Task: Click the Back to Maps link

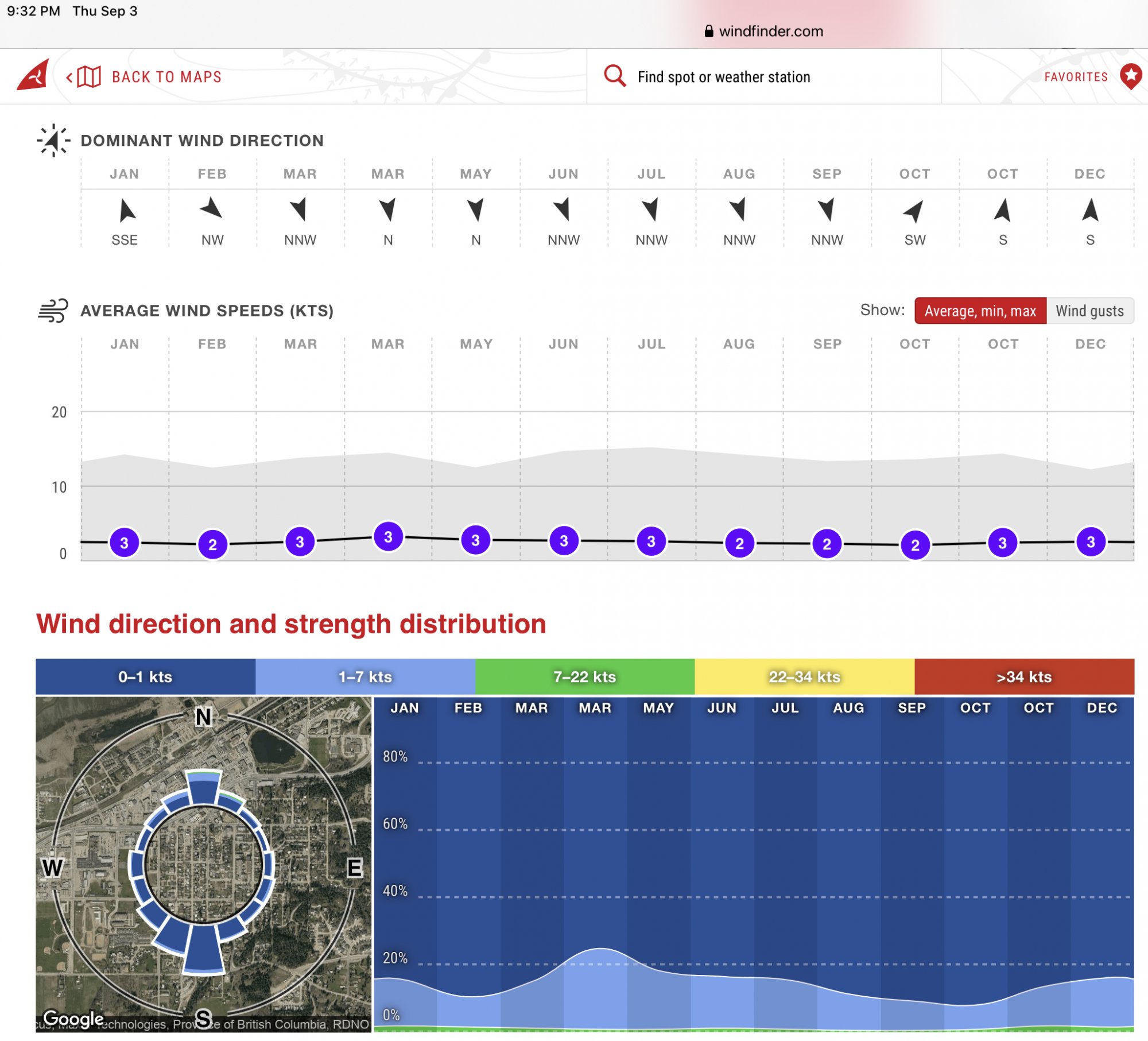Action: click(166, 77)
